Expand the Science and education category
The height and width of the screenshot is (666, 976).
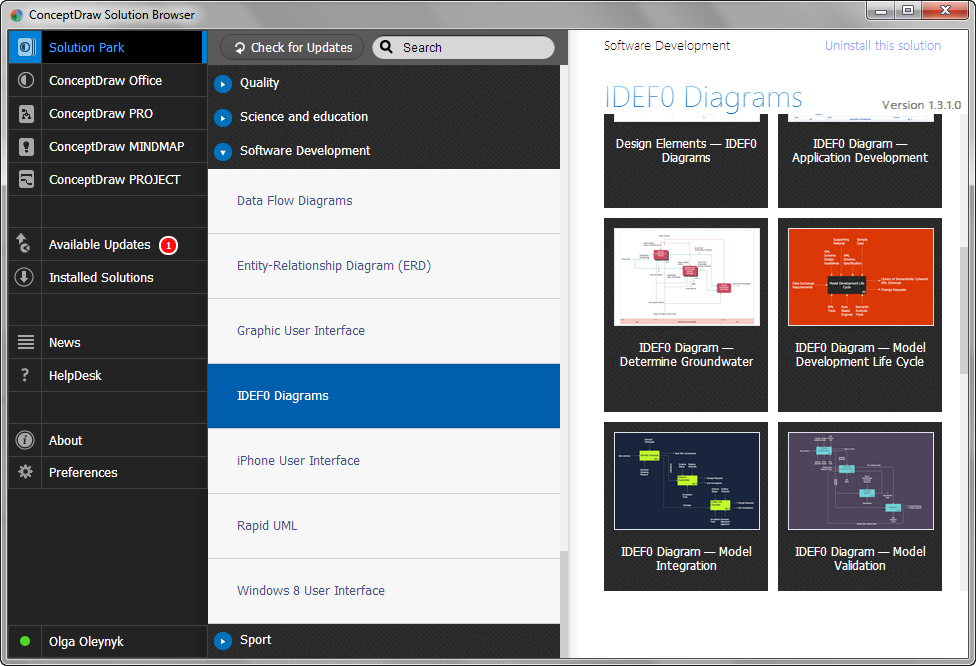coord(223,118)
